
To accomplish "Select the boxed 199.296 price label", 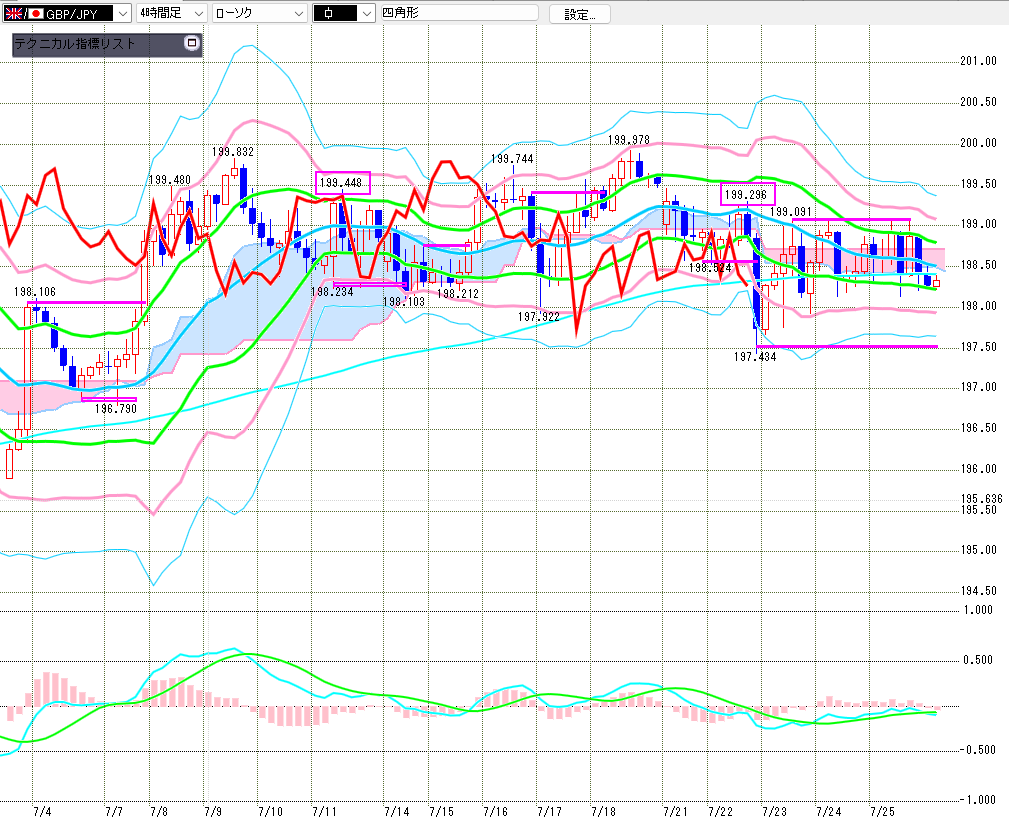I will [x=747, y=194].
